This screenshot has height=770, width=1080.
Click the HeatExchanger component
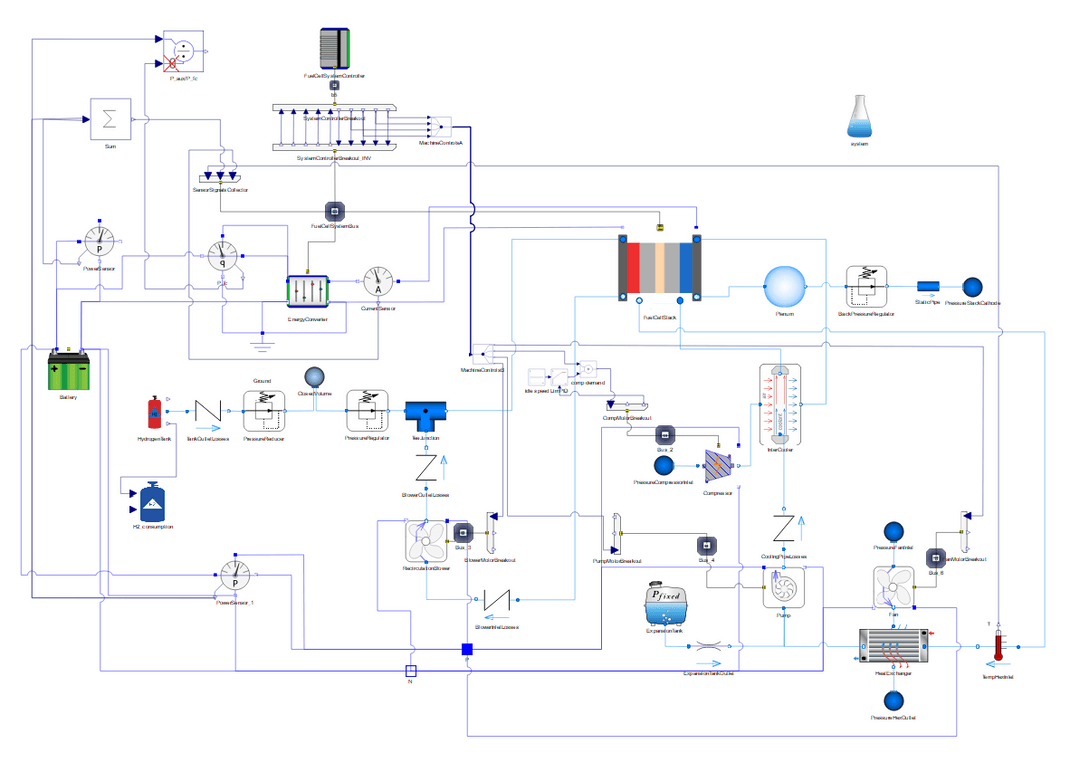click(893, 647)
